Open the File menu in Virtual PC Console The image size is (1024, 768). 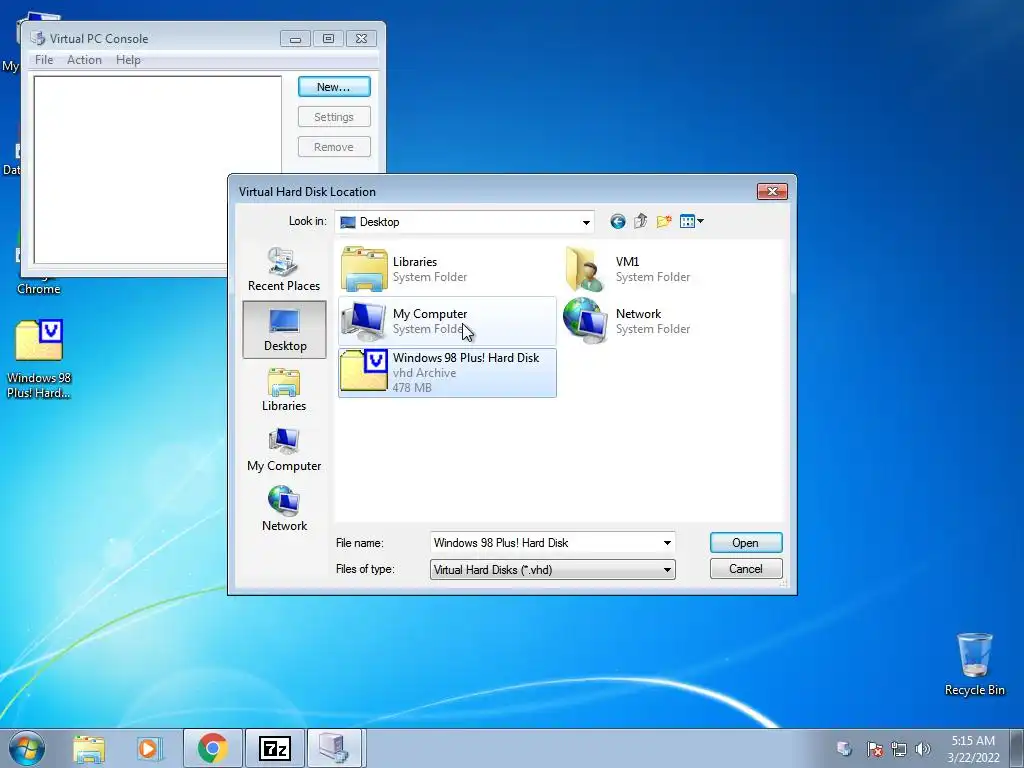tap(44, 59)
